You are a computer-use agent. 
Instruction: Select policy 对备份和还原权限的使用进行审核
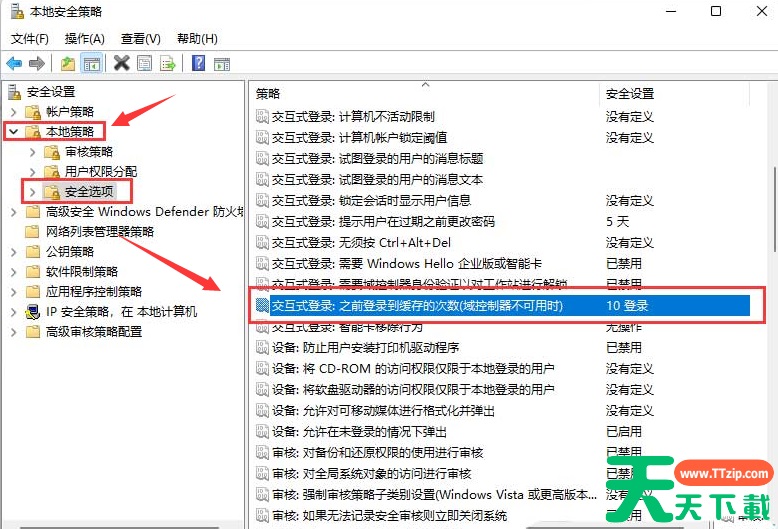[377, 453]
